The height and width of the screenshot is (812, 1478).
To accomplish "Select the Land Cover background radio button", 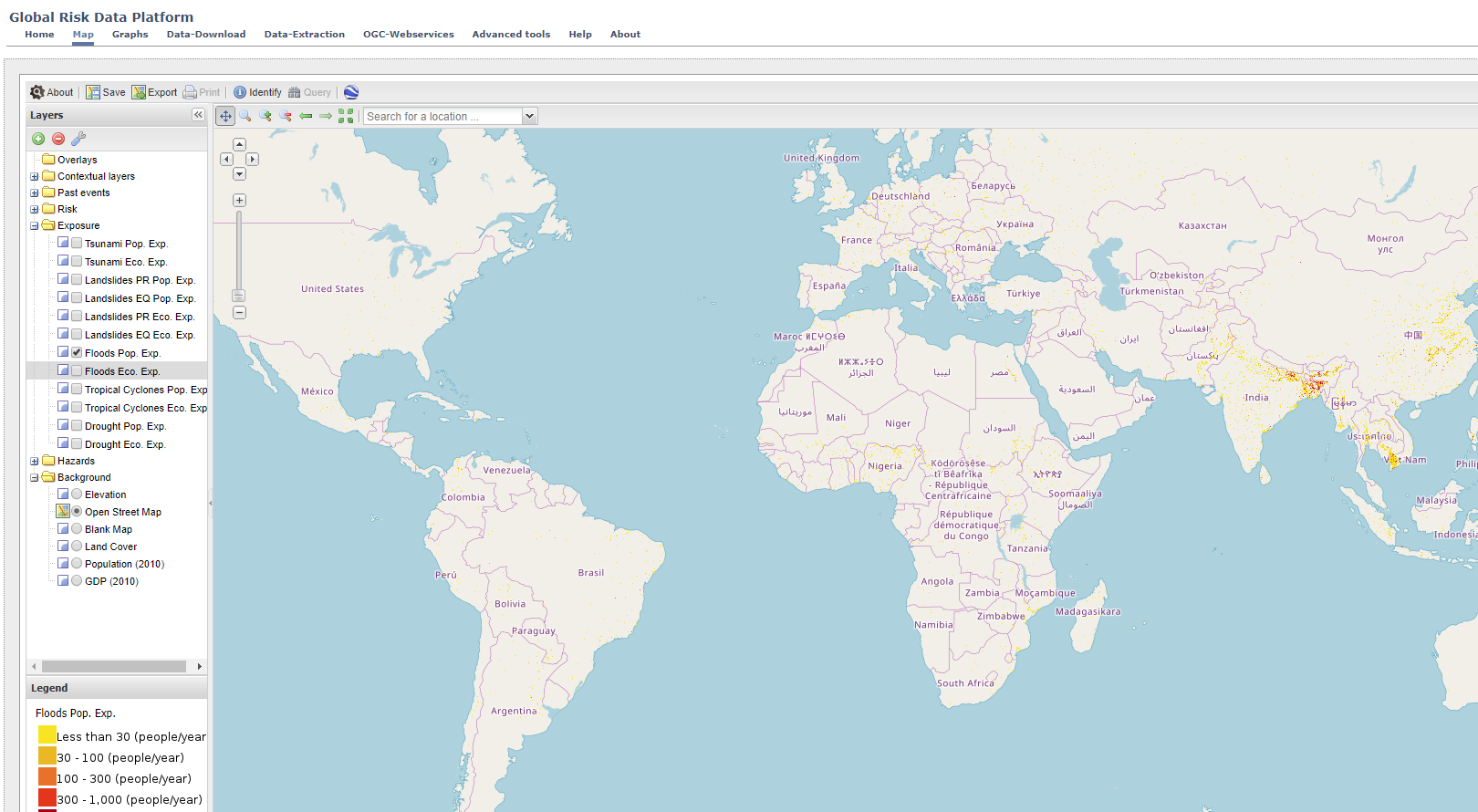I will 77,546.
